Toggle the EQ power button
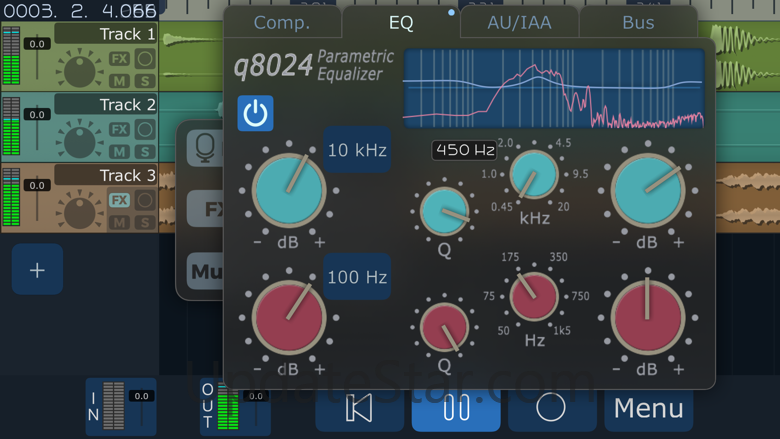780x439 pixels. click(255, 113)
